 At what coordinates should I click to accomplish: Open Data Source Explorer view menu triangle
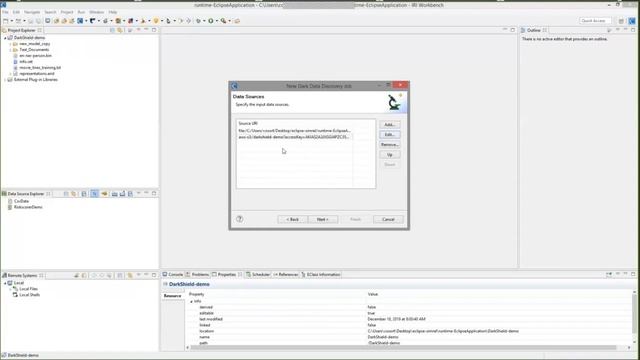[138, 193]
